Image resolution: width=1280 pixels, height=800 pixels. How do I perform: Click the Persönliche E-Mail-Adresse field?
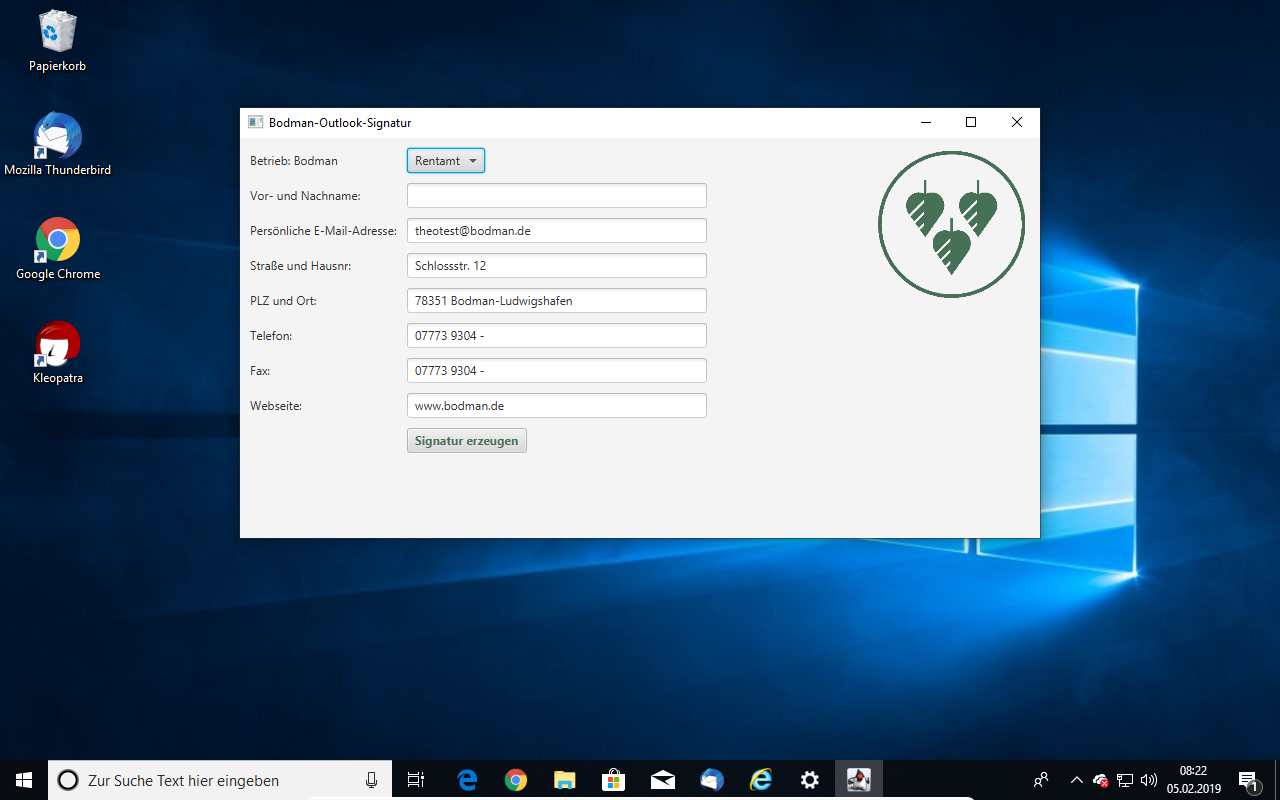556,231
